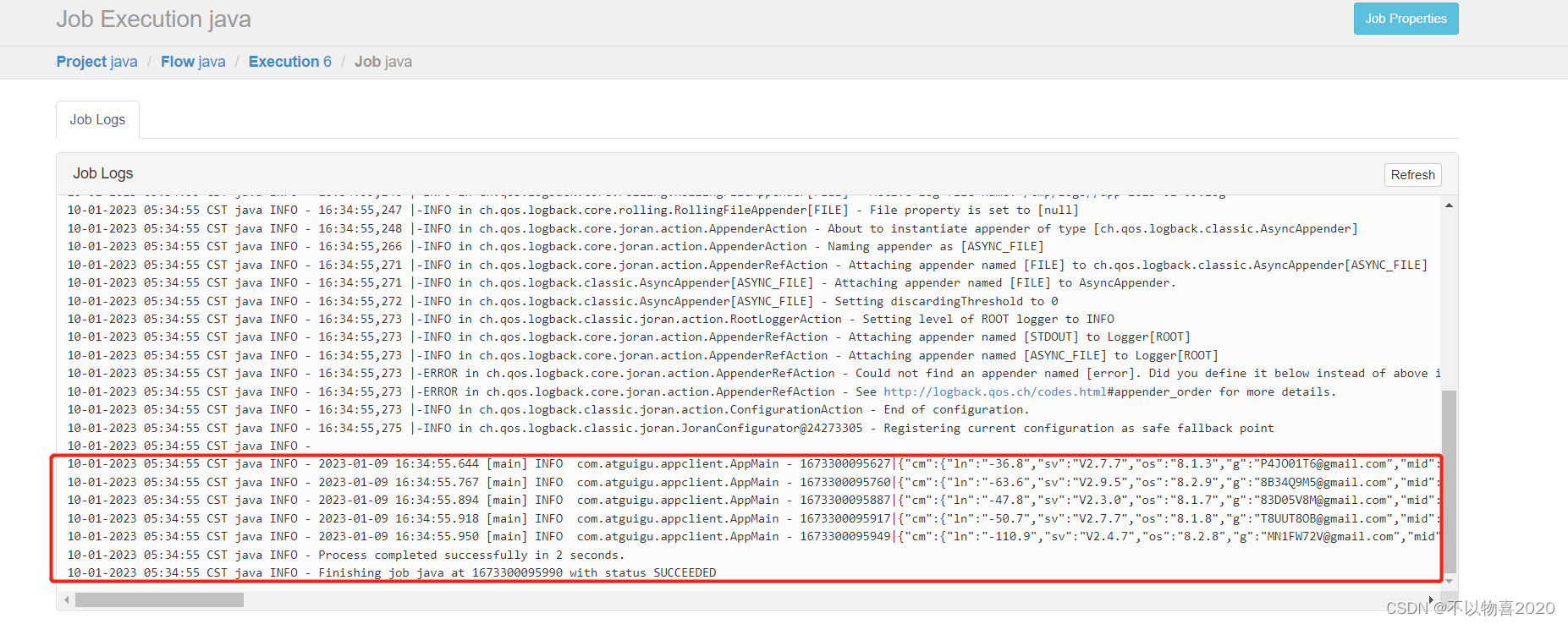
Task: Click 'Could not find an appender named [error]' line
Action: (753, 373)
